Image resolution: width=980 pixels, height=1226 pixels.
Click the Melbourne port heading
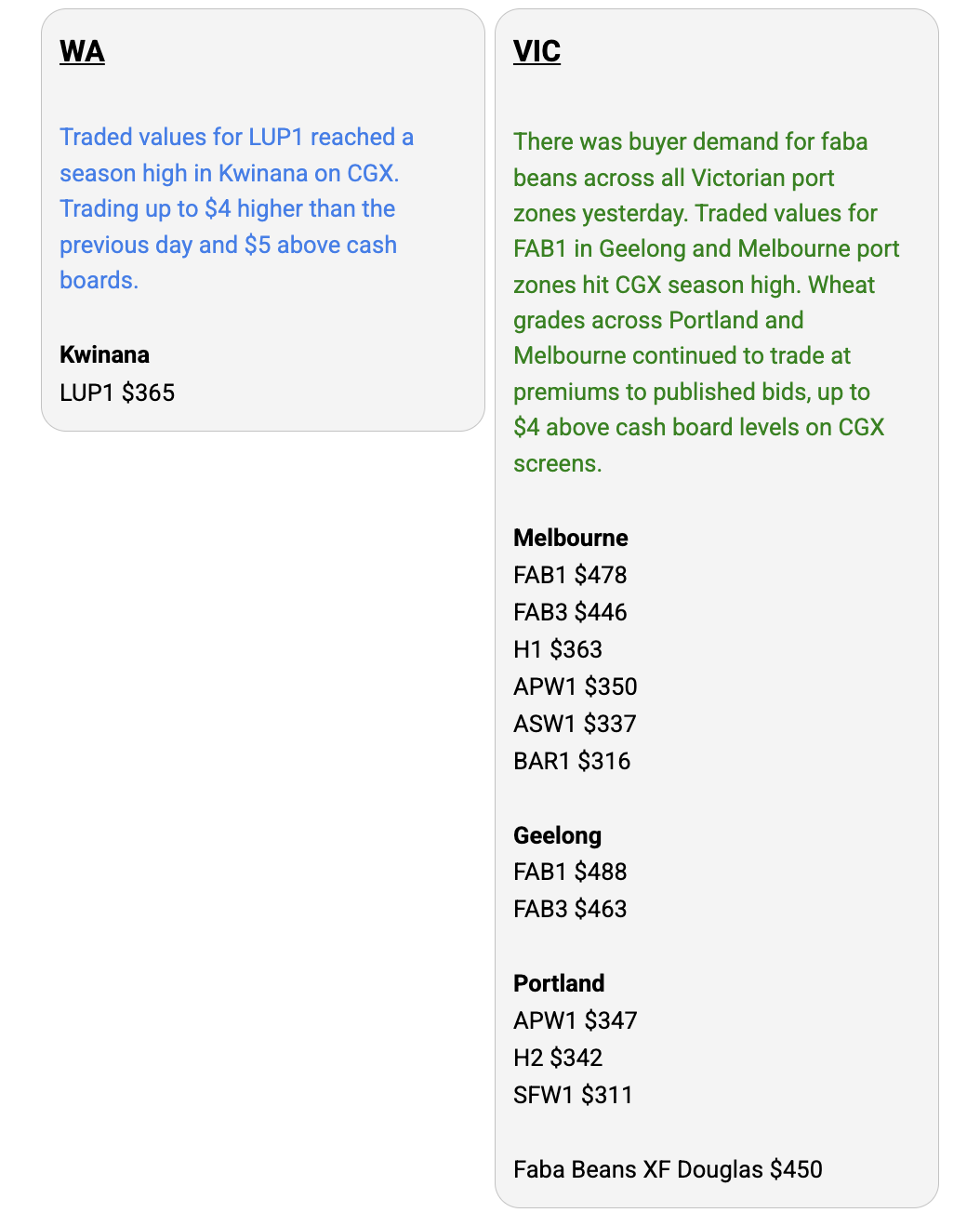click(x=571, y=538)
